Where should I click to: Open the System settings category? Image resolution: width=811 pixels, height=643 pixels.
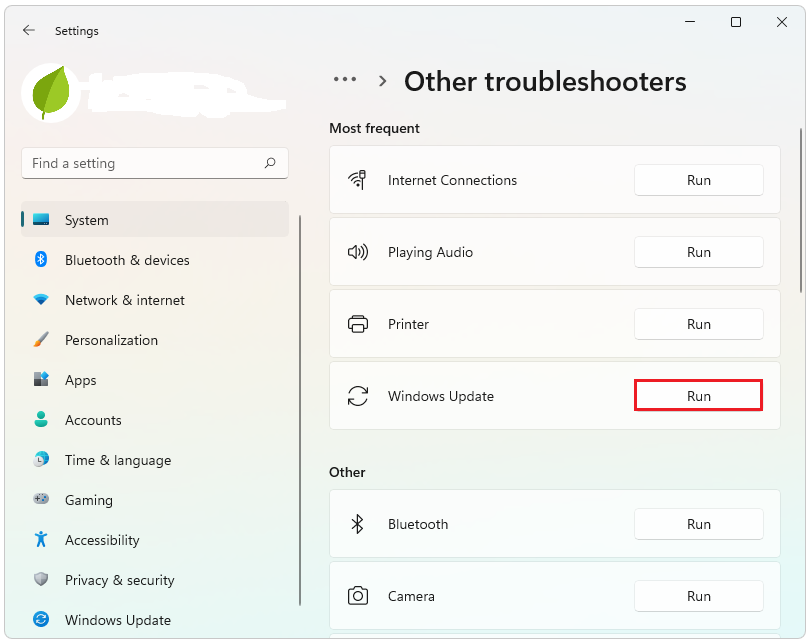(x=155, y=220)
